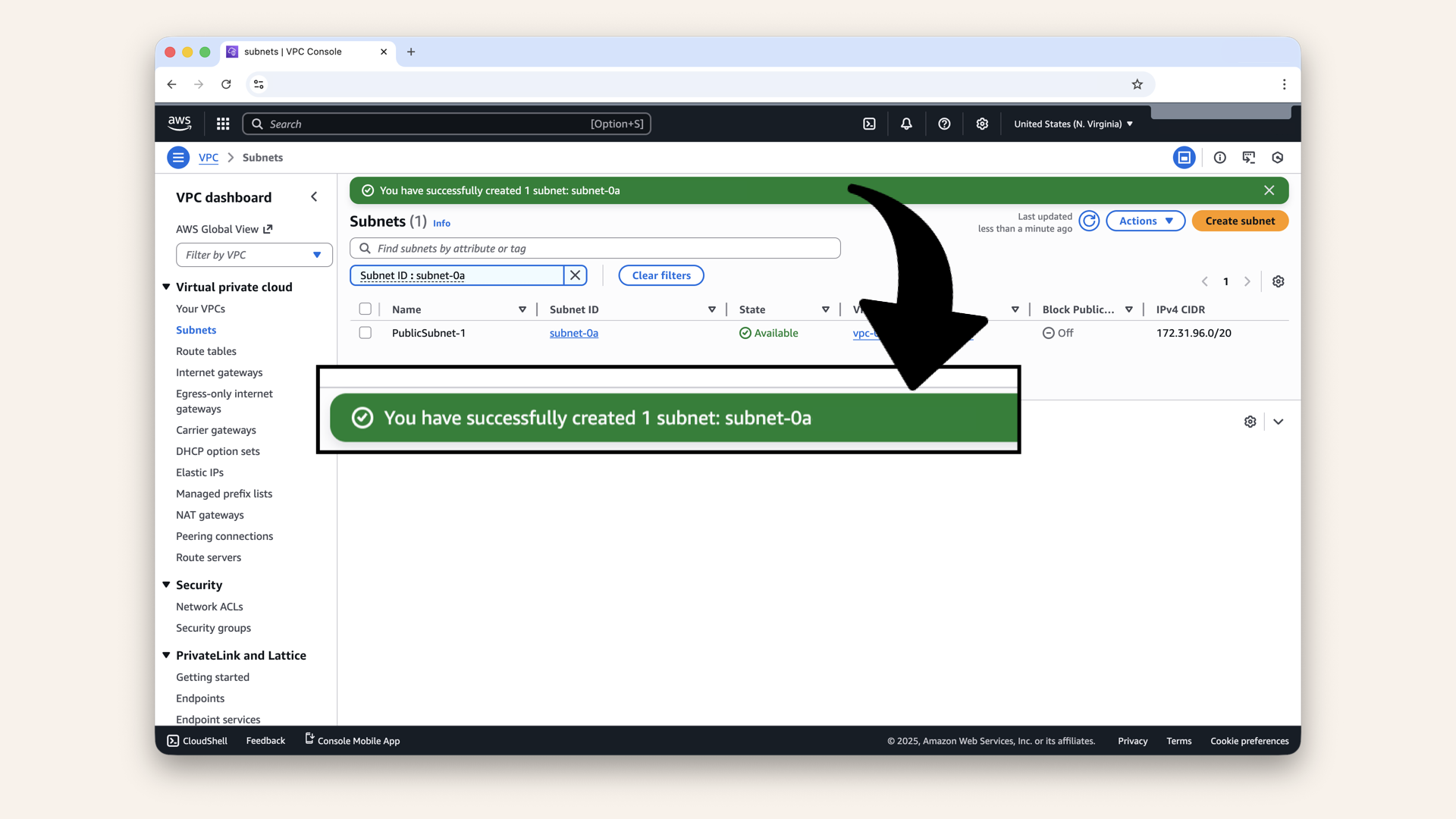Open the notifications bell
Screen dimensions: 1456x819
click(906, 123)
